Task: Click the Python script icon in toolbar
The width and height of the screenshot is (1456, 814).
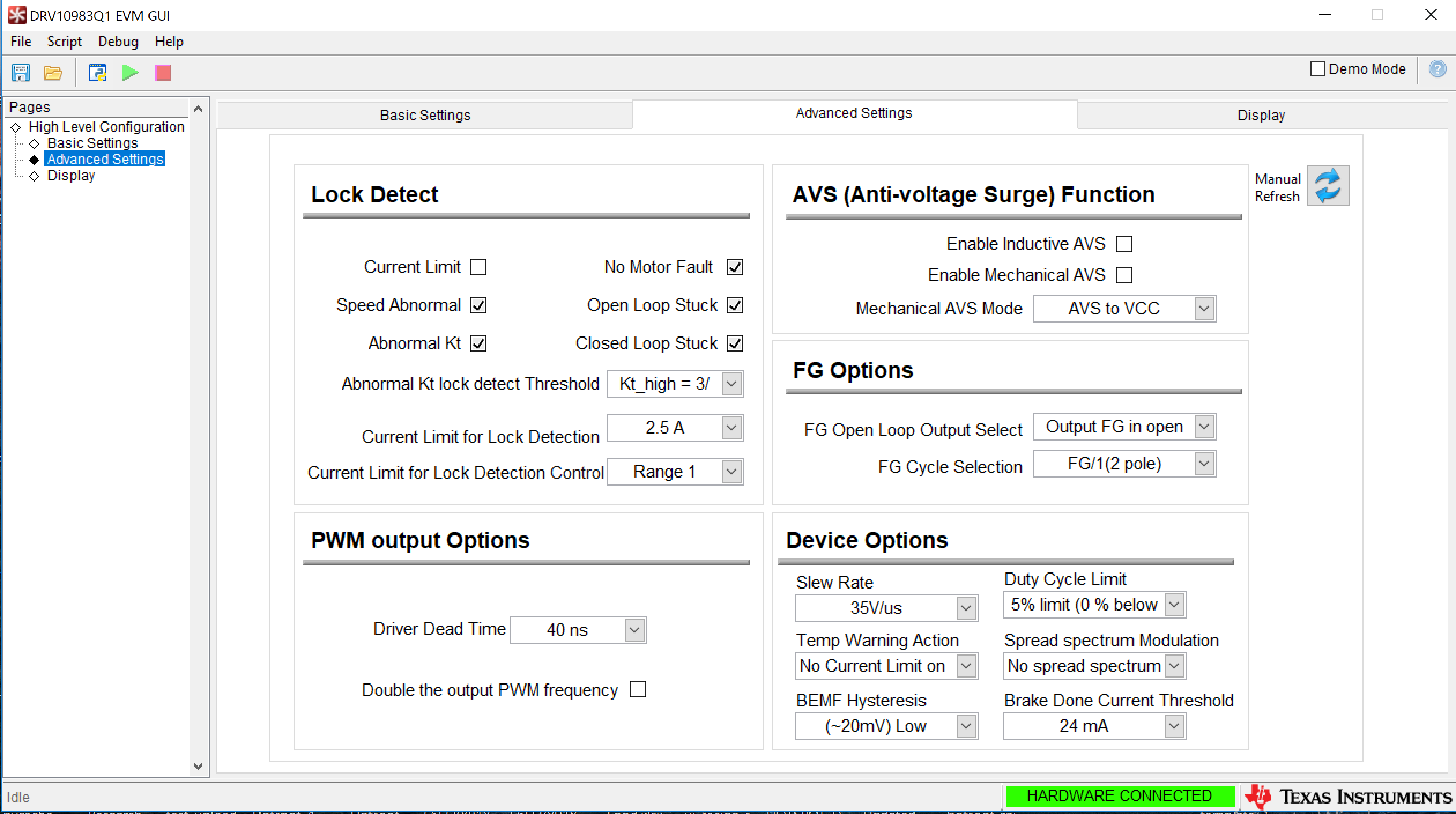Action: point(98,73)
